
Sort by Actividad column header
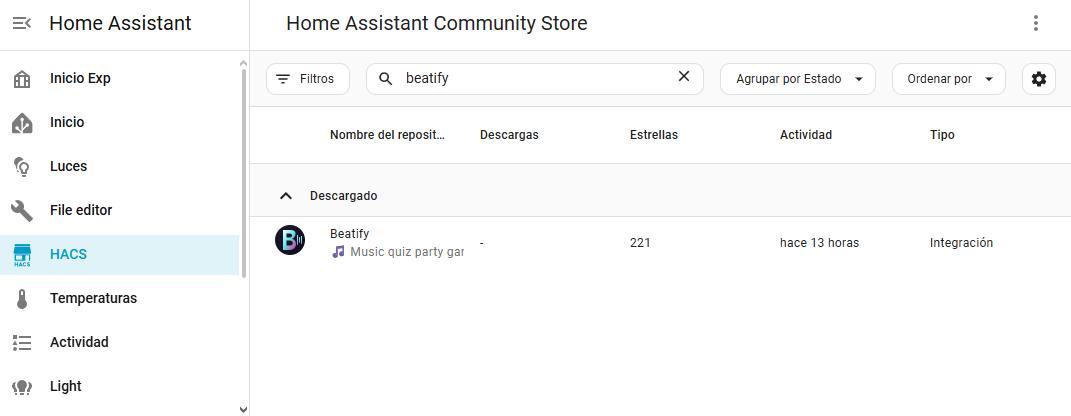(806, 135)
